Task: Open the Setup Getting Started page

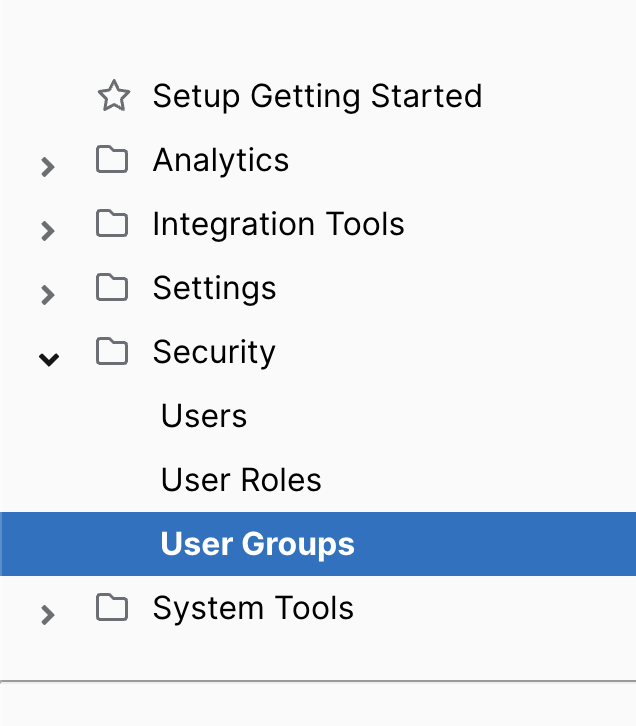Action: click(317, 96)
